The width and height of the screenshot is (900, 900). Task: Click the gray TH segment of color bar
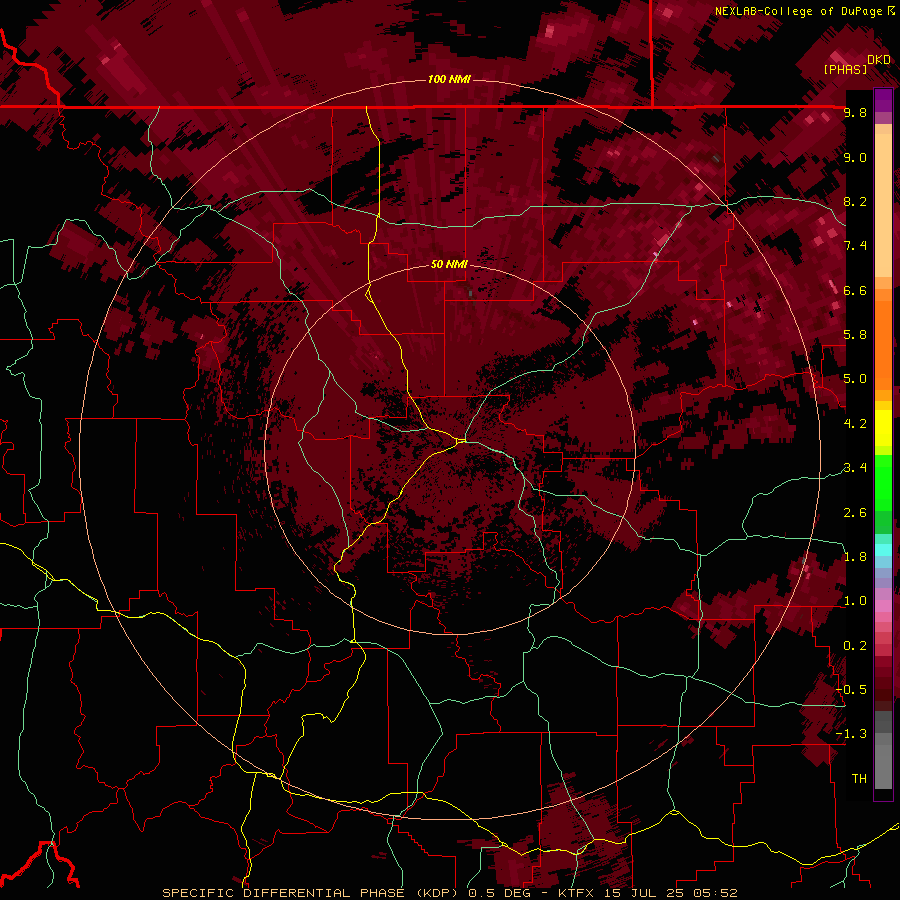[883, 750]
